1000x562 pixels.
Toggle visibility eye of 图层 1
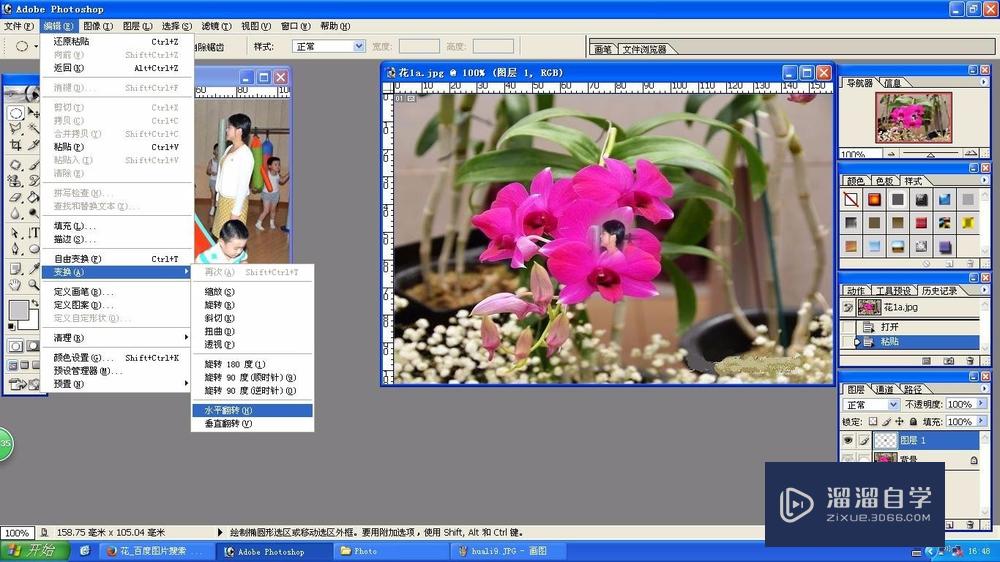tap(848, 440)
